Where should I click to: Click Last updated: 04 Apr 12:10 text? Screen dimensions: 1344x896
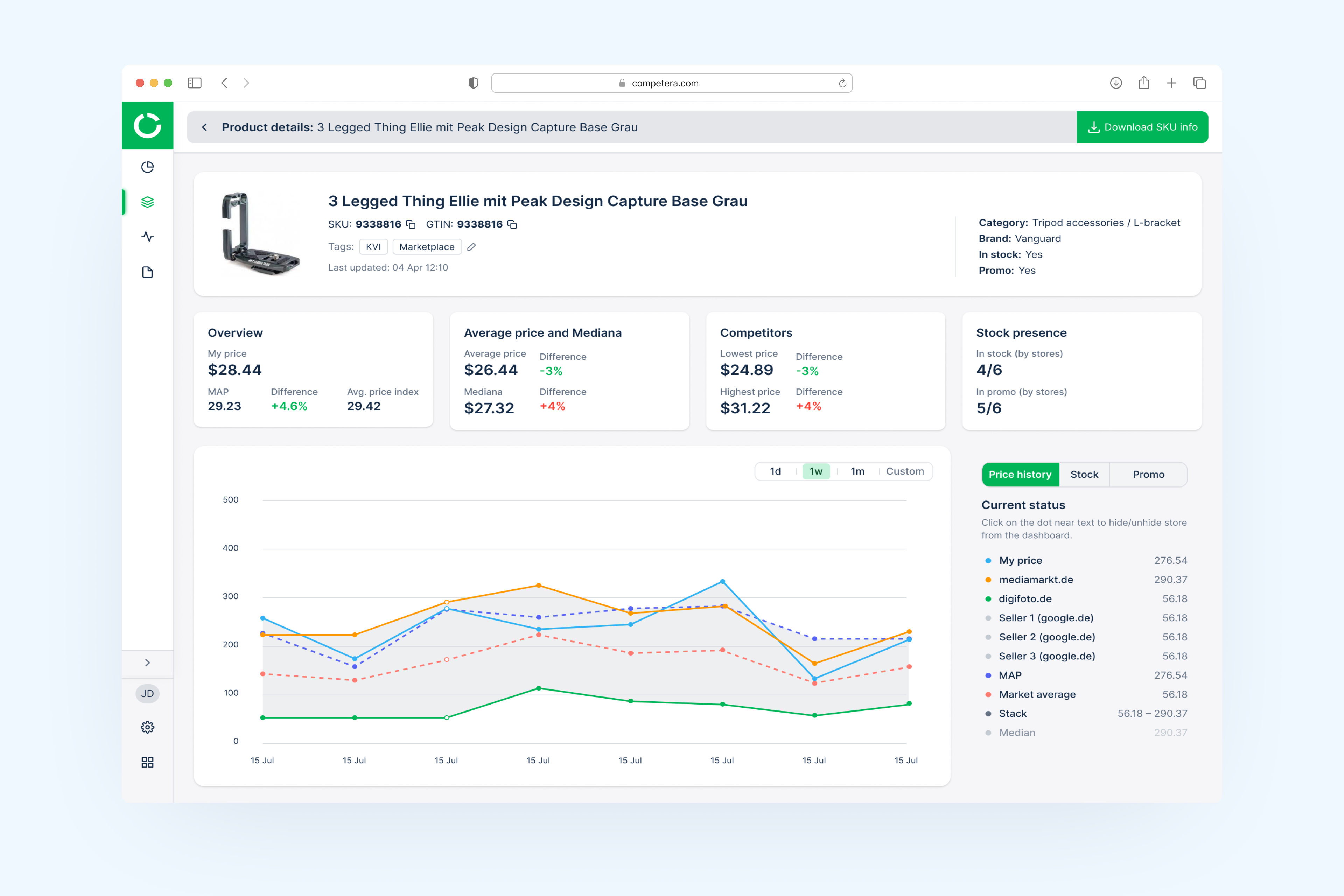(388, 267)
